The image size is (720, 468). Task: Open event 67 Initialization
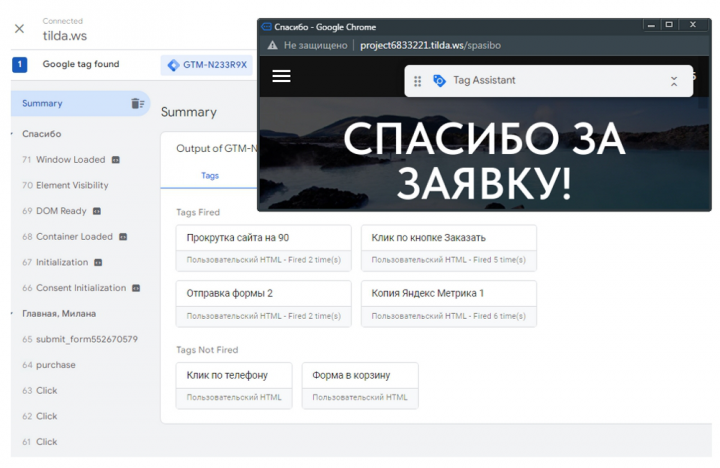pyautogui.click(x=55, y=262)
